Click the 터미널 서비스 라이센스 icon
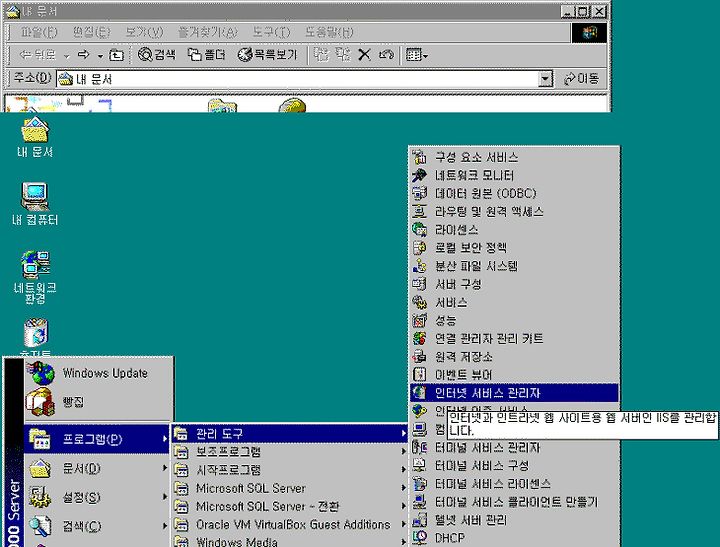This screenshot has height=547, width=720. [x=419, y=484]
